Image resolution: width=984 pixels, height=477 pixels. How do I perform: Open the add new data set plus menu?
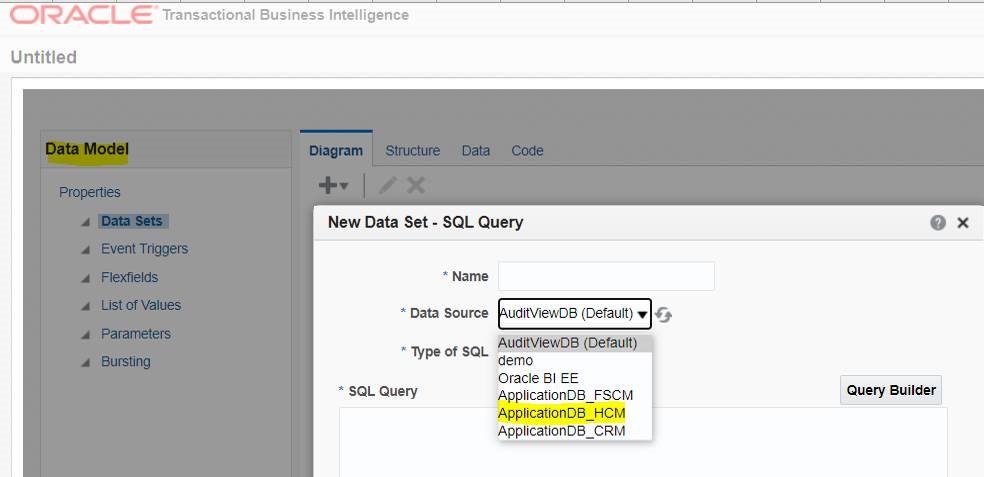(333, 185)
